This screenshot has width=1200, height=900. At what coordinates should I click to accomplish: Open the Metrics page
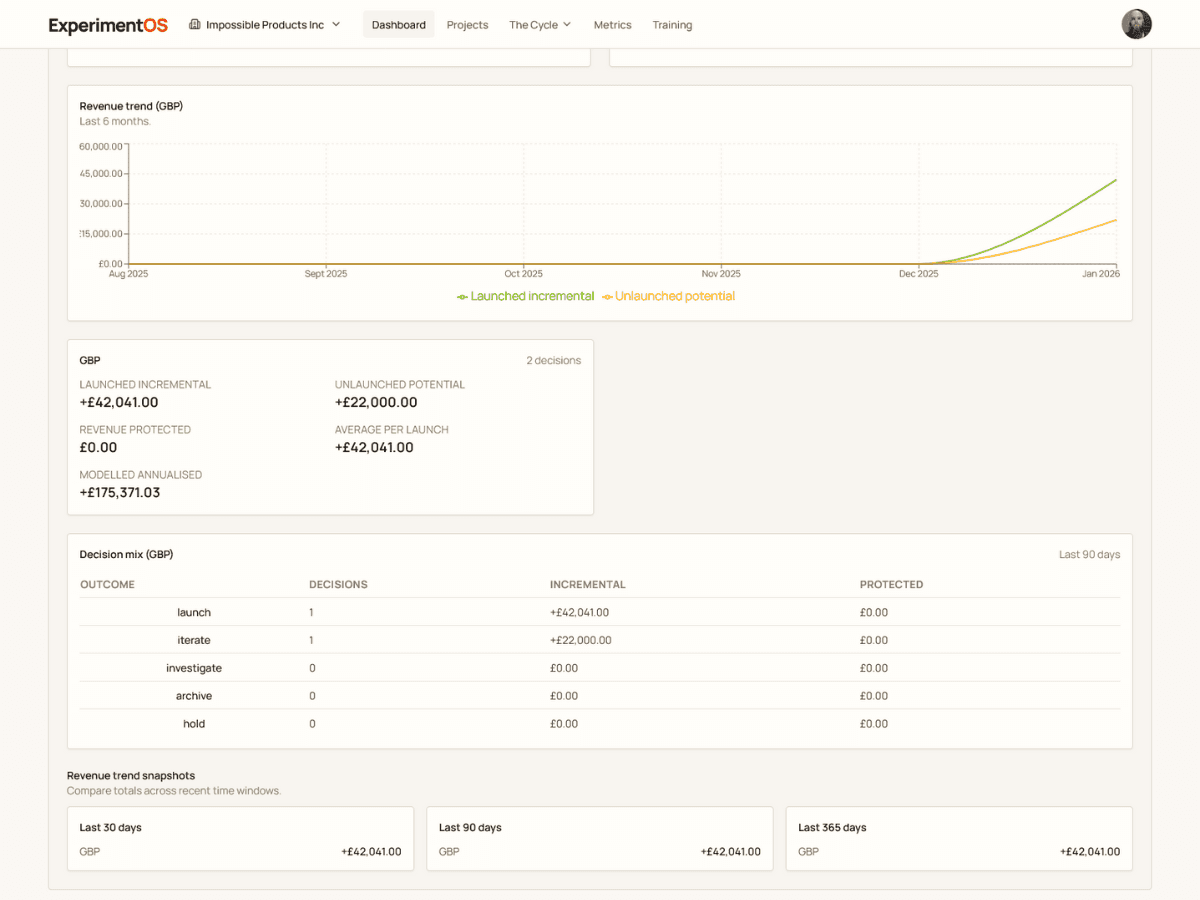(612, 24)
